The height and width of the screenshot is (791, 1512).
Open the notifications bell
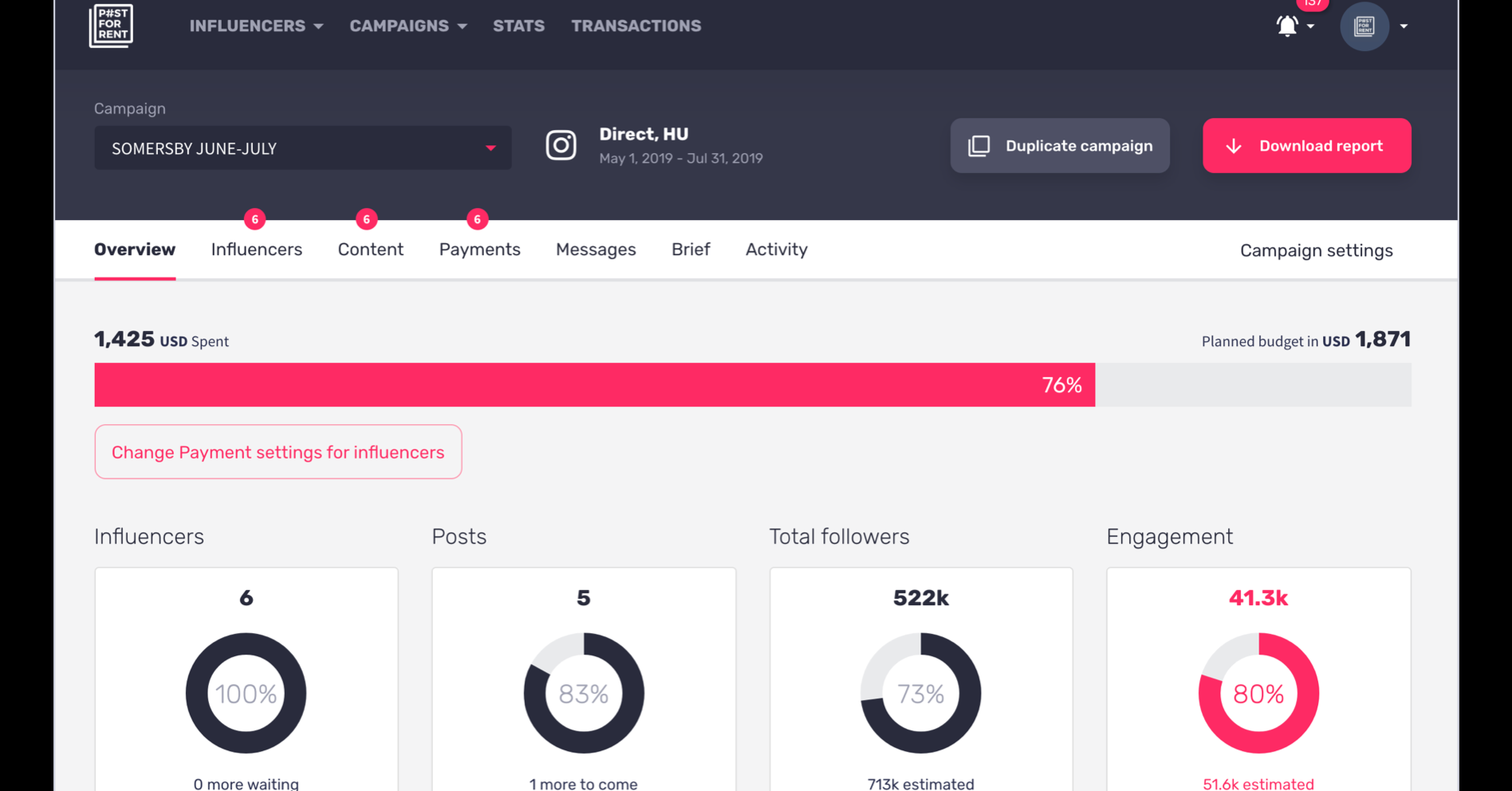1286,26
